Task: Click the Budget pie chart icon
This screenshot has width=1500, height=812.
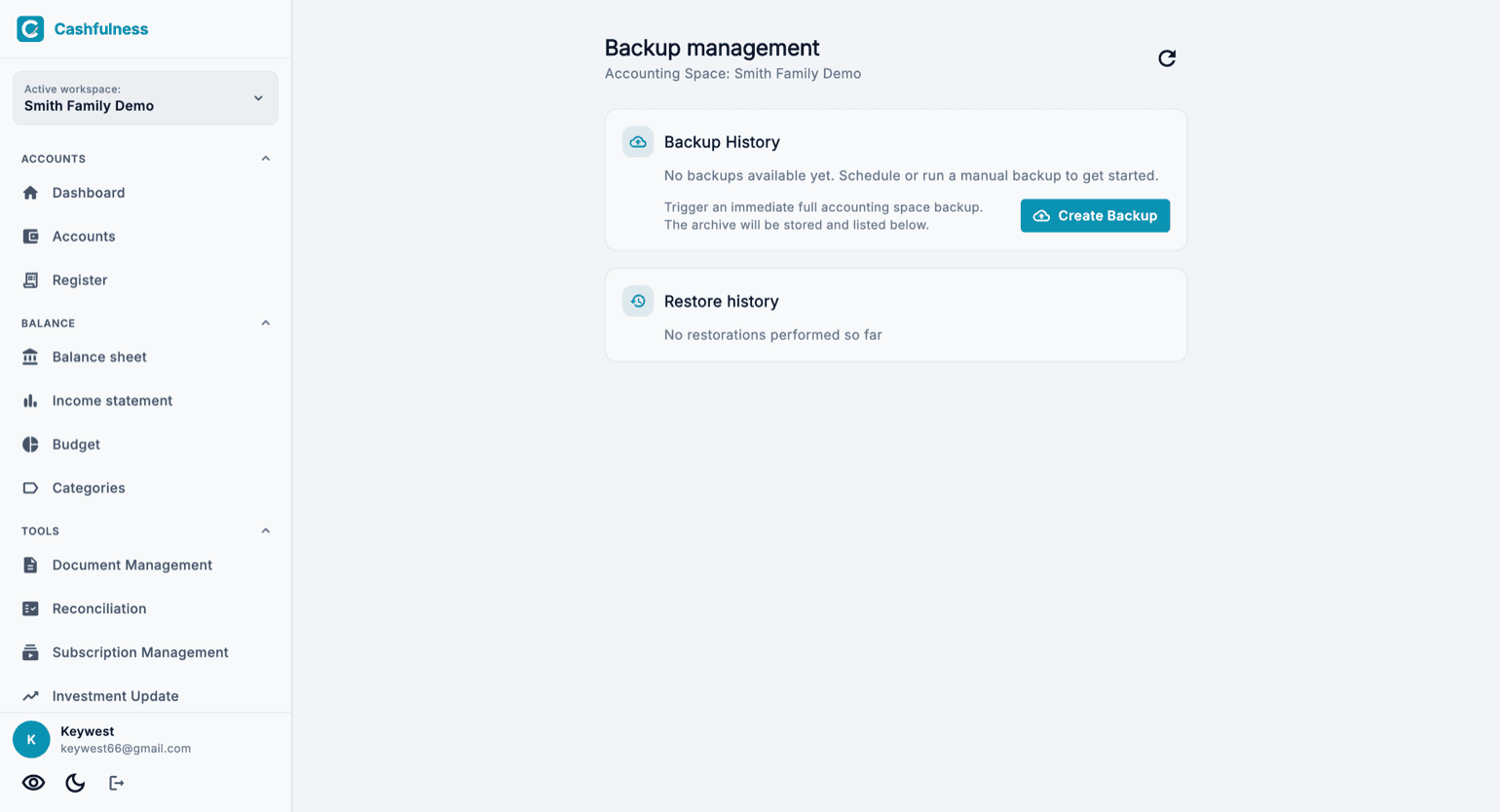Action: (x=30, y=444)
